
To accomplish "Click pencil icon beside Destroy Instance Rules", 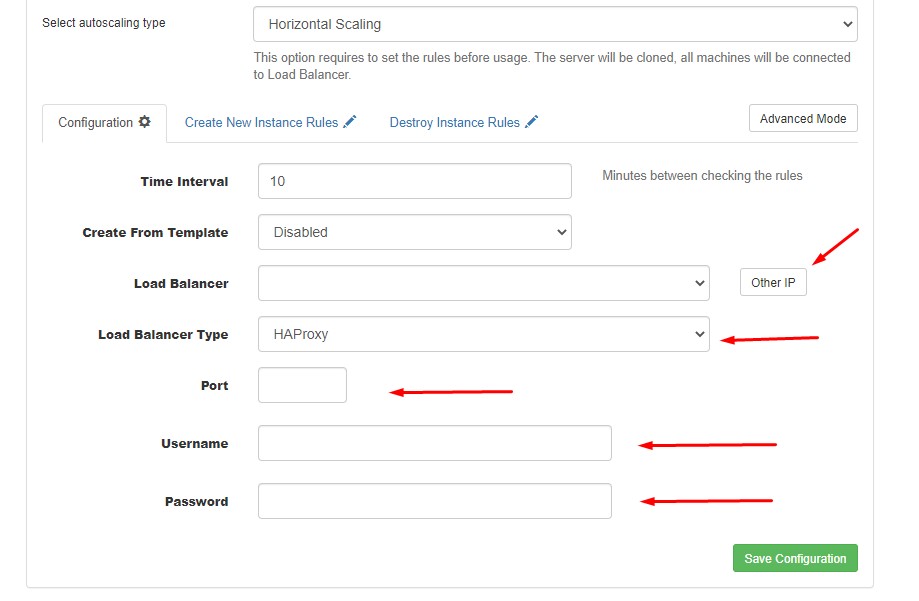I will click(x=532, y=122).
